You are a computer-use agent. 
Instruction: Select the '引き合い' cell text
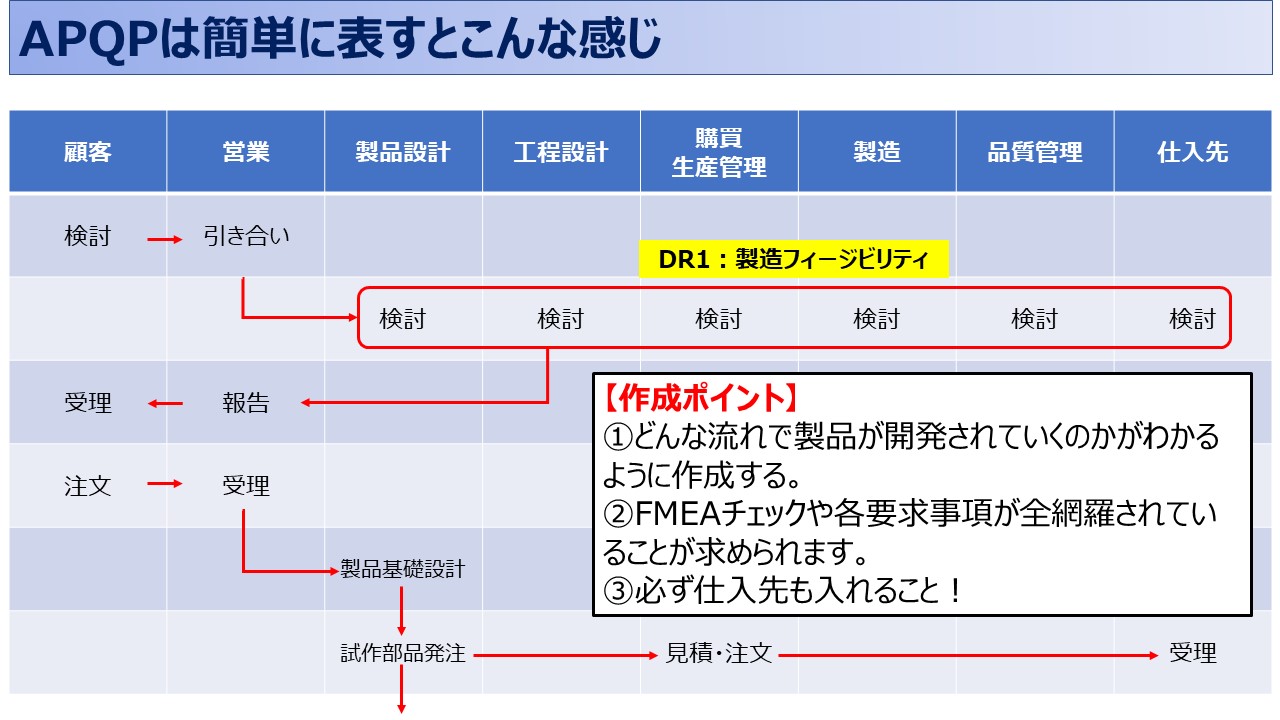tap(246, 237)
